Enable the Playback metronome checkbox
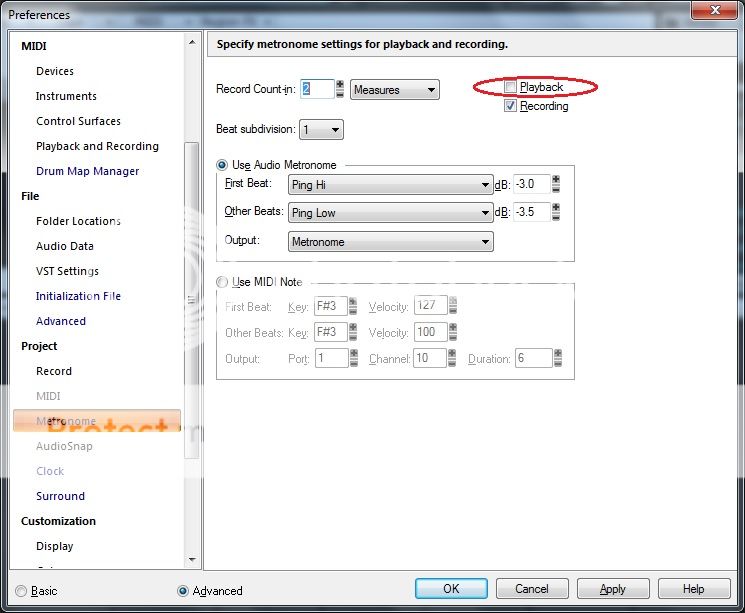 tap(511, 88)
